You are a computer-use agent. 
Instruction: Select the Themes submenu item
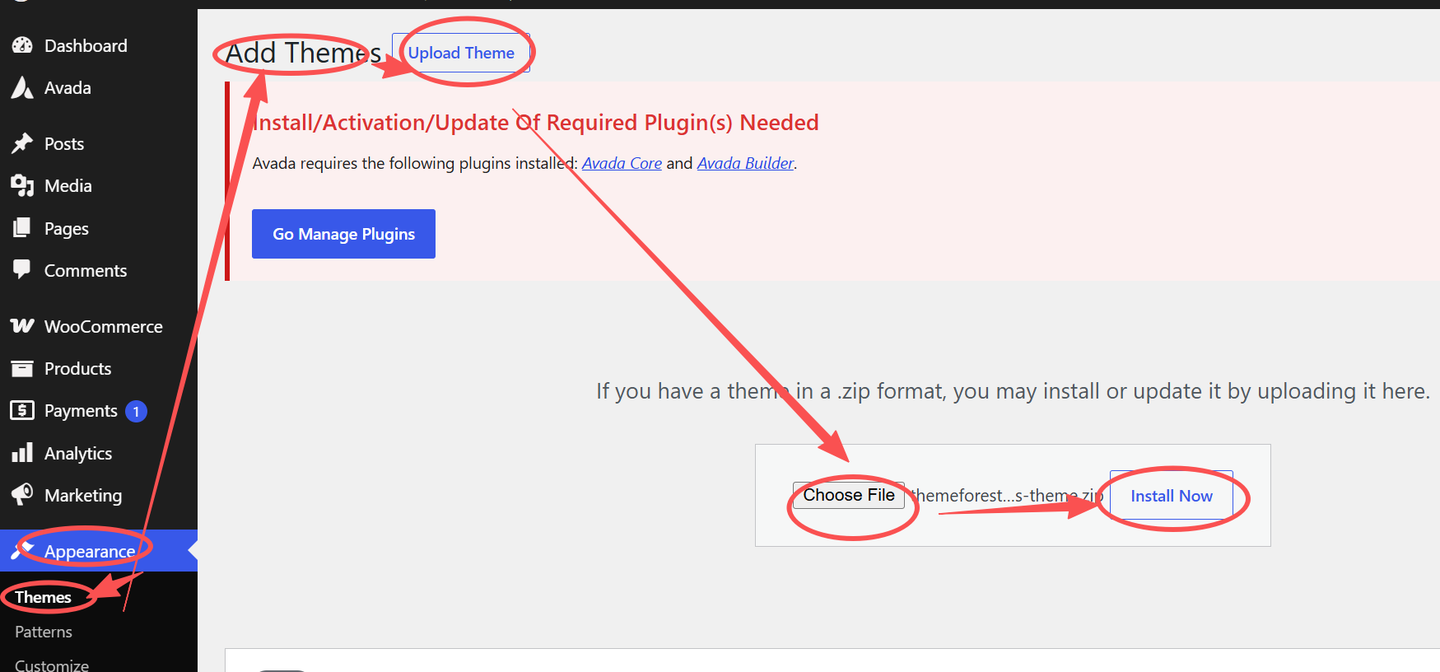[44, 597]
